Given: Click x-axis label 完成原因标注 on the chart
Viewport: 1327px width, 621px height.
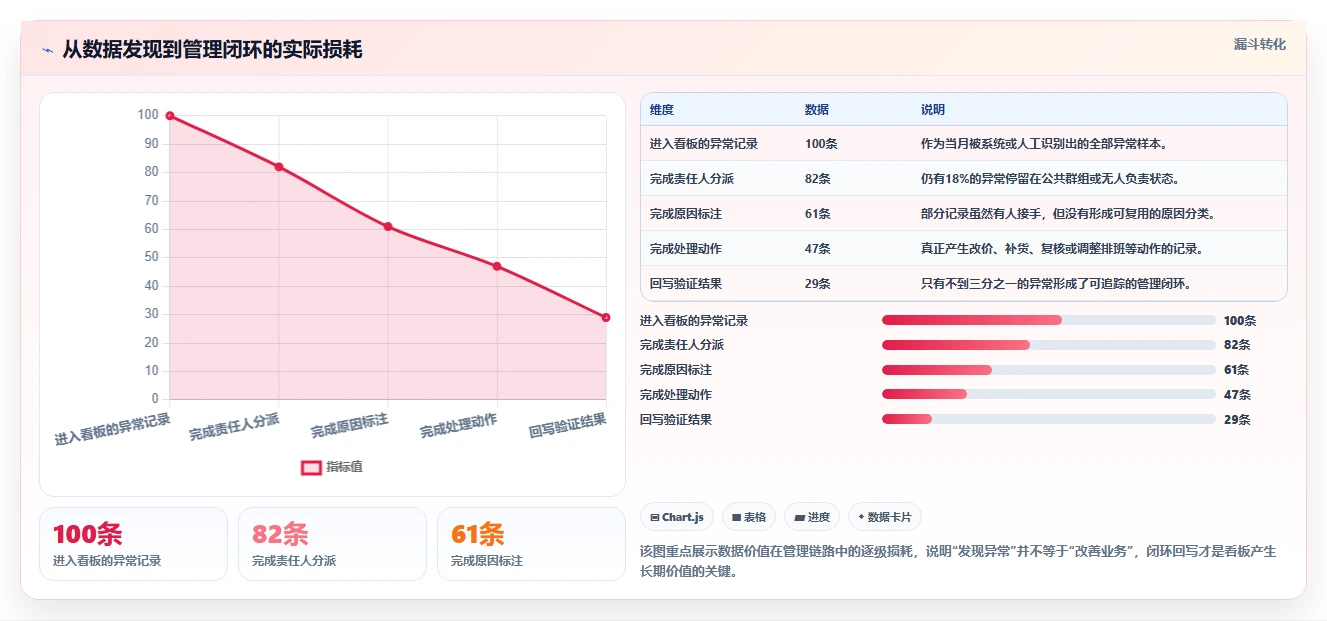Looking at the screenshot, I should tap(349, 425).
